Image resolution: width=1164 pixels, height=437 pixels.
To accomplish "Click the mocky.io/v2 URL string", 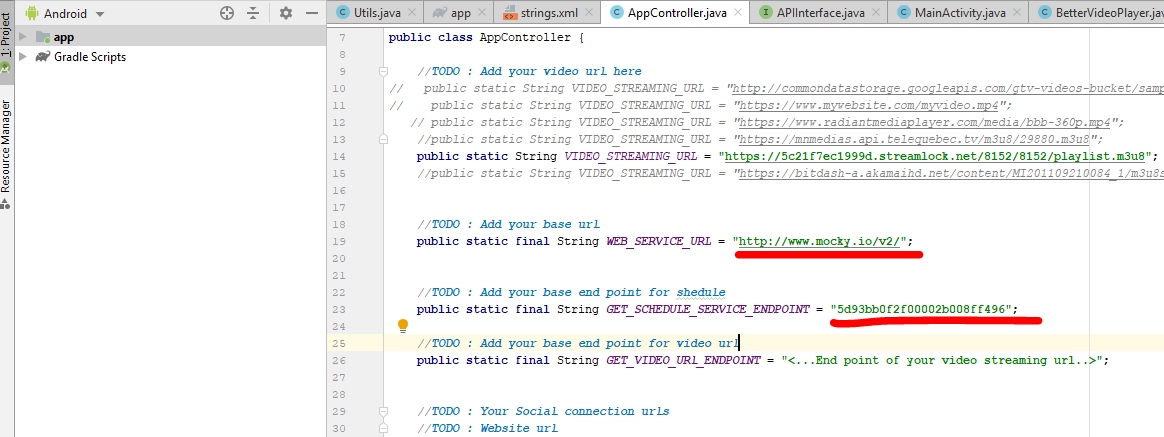I will (822, 242).
